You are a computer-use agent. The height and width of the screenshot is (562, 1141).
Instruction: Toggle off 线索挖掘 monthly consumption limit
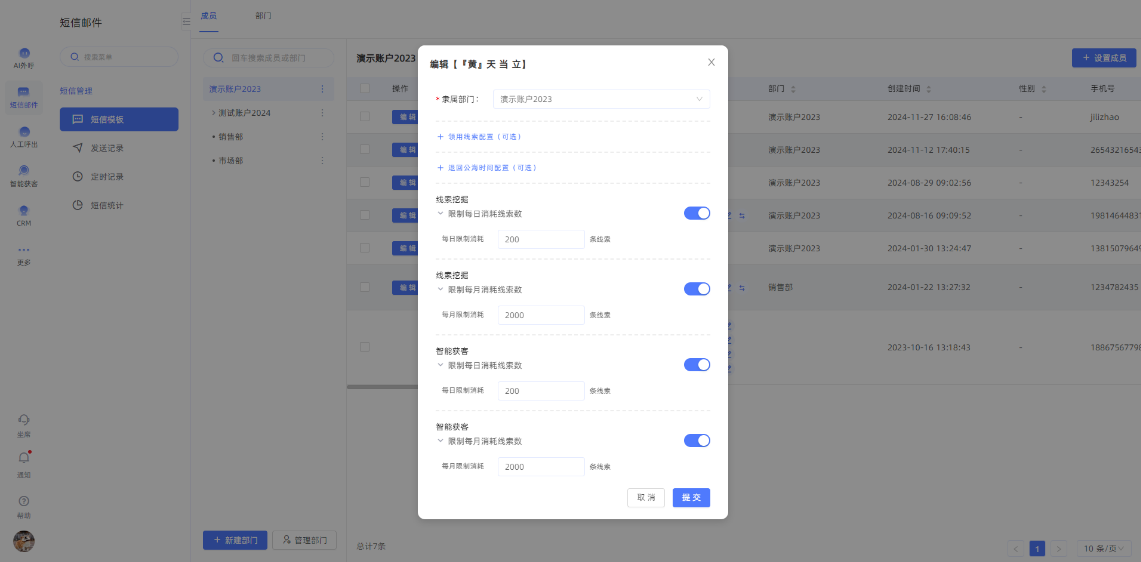tap(697, 289)
